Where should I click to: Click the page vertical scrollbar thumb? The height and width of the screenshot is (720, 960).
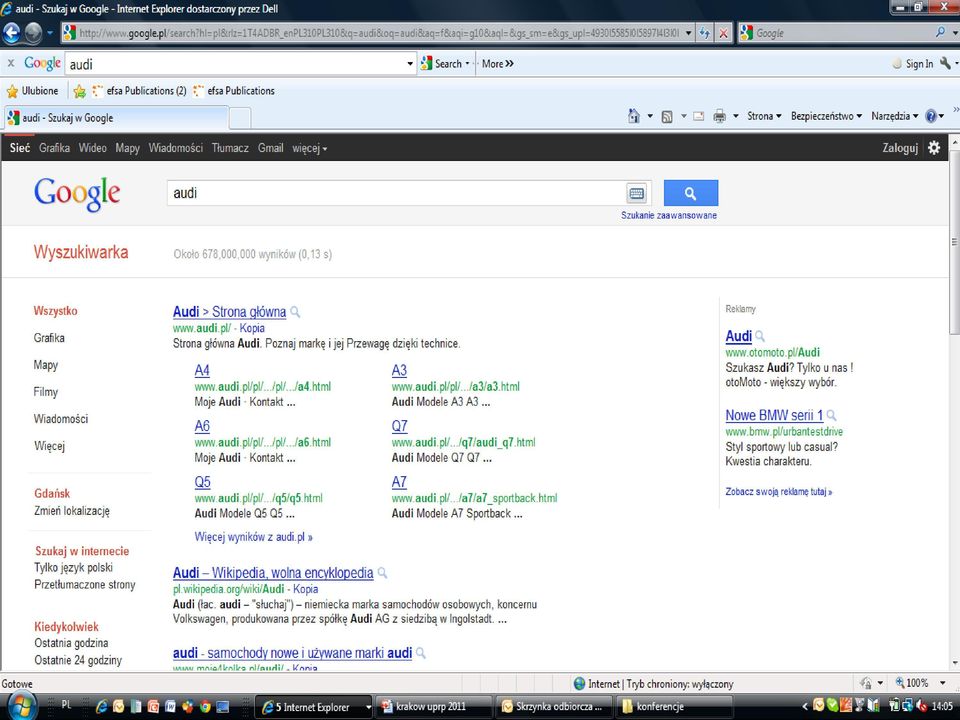[954, 242]
